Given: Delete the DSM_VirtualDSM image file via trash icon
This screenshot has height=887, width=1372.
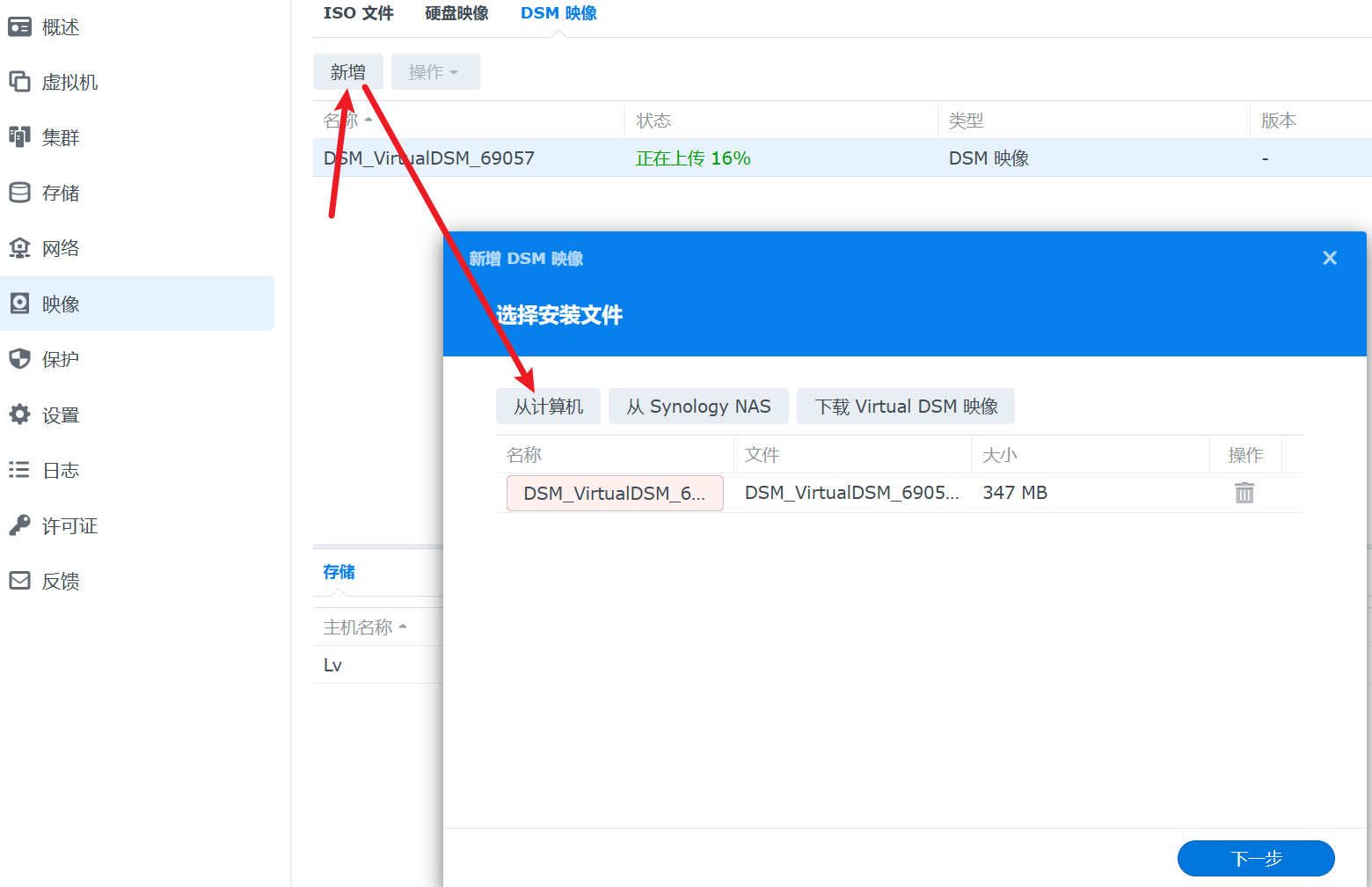Looking at the screenshot, I should 1244,493.
